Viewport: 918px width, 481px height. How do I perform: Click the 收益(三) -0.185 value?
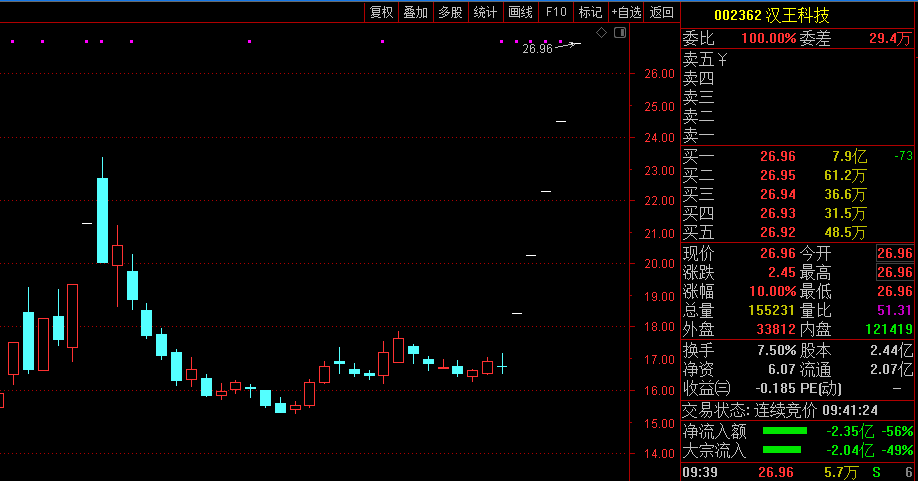point(775,389)
